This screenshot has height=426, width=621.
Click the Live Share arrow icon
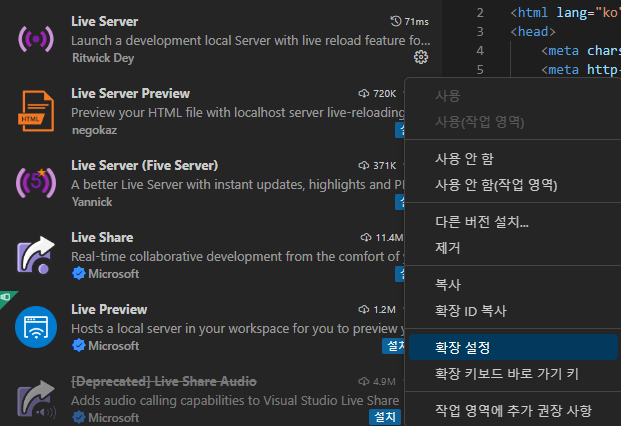[36, 255]
